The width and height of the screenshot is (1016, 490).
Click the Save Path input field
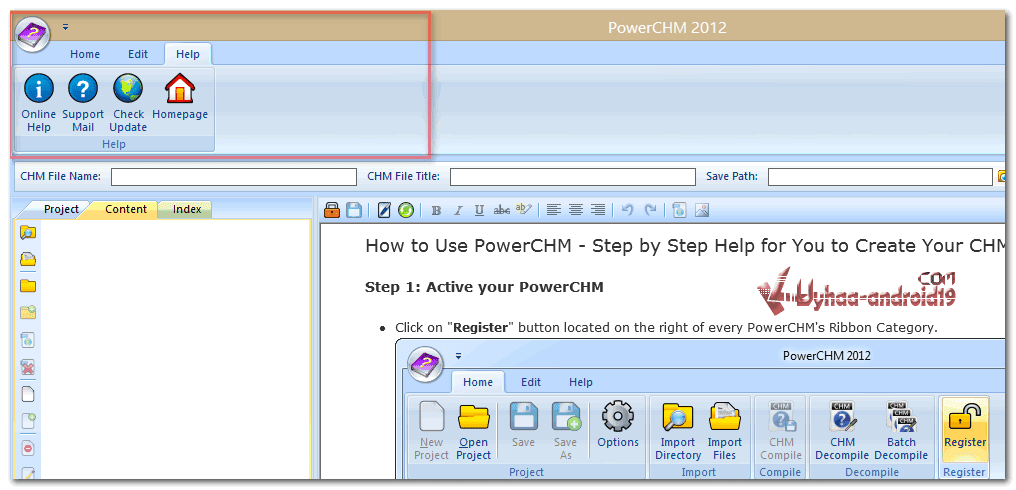click(x=880, y=176)
